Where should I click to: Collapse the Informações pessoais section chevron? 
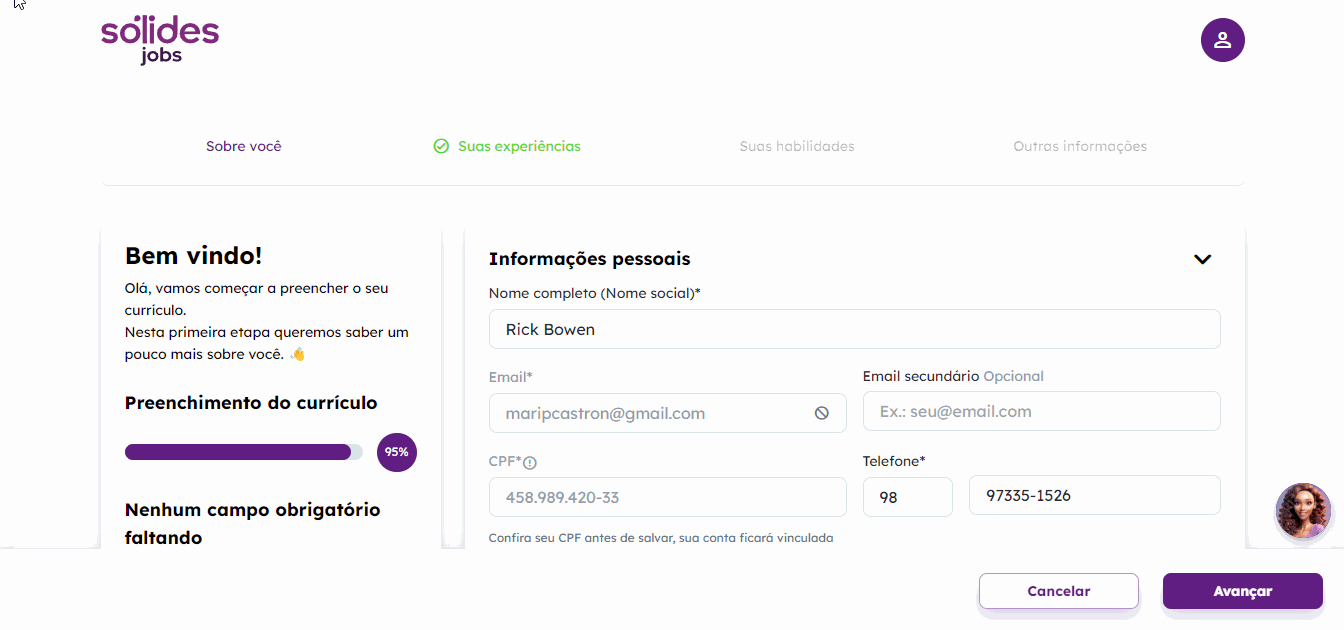pyautogui.click(x=1202, y=259)
